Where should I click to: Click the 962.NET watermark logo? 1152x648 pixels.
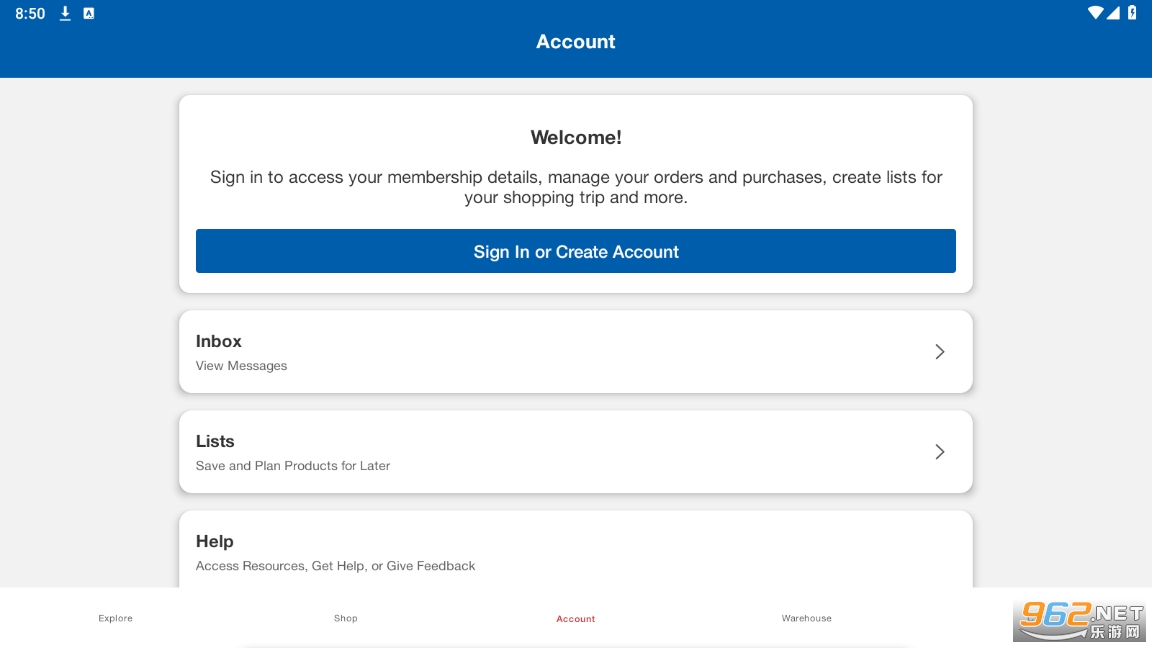(x=1080, y=621)
